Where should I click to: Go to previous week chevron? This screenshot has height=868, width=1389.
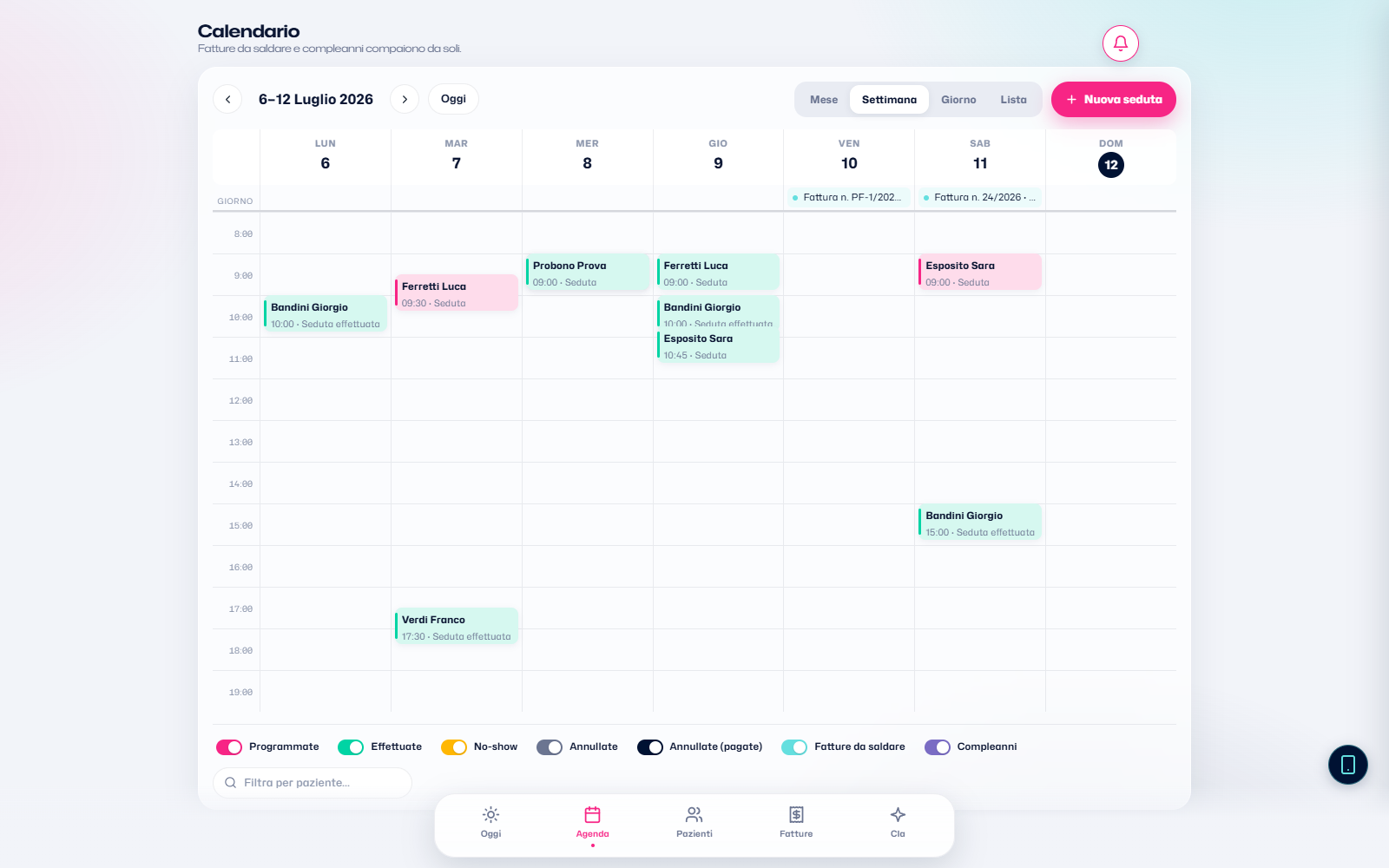pos(227,99)
